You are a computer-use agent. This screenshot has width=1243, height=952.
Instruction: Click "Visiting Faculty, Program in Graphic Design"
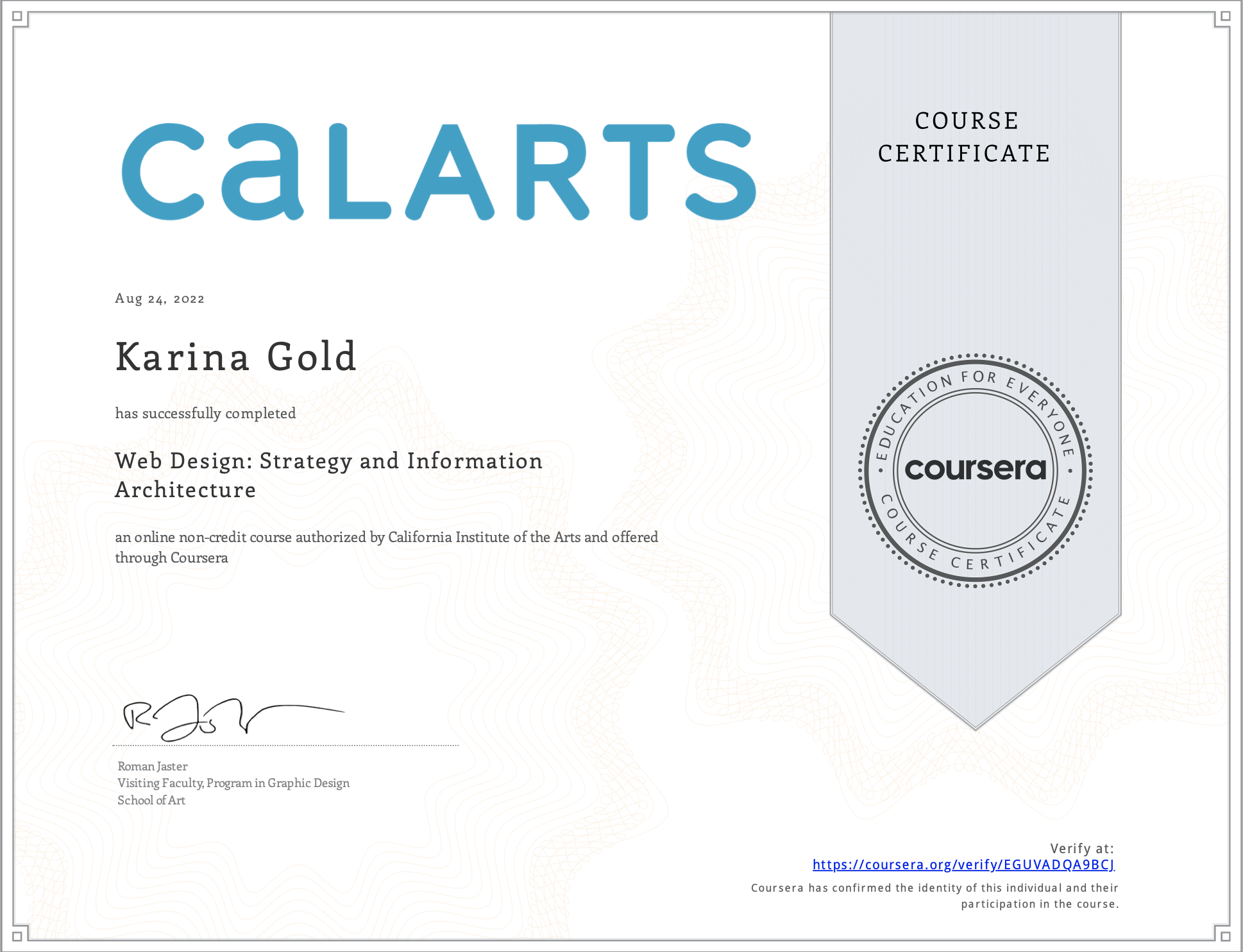pos(233,783)
